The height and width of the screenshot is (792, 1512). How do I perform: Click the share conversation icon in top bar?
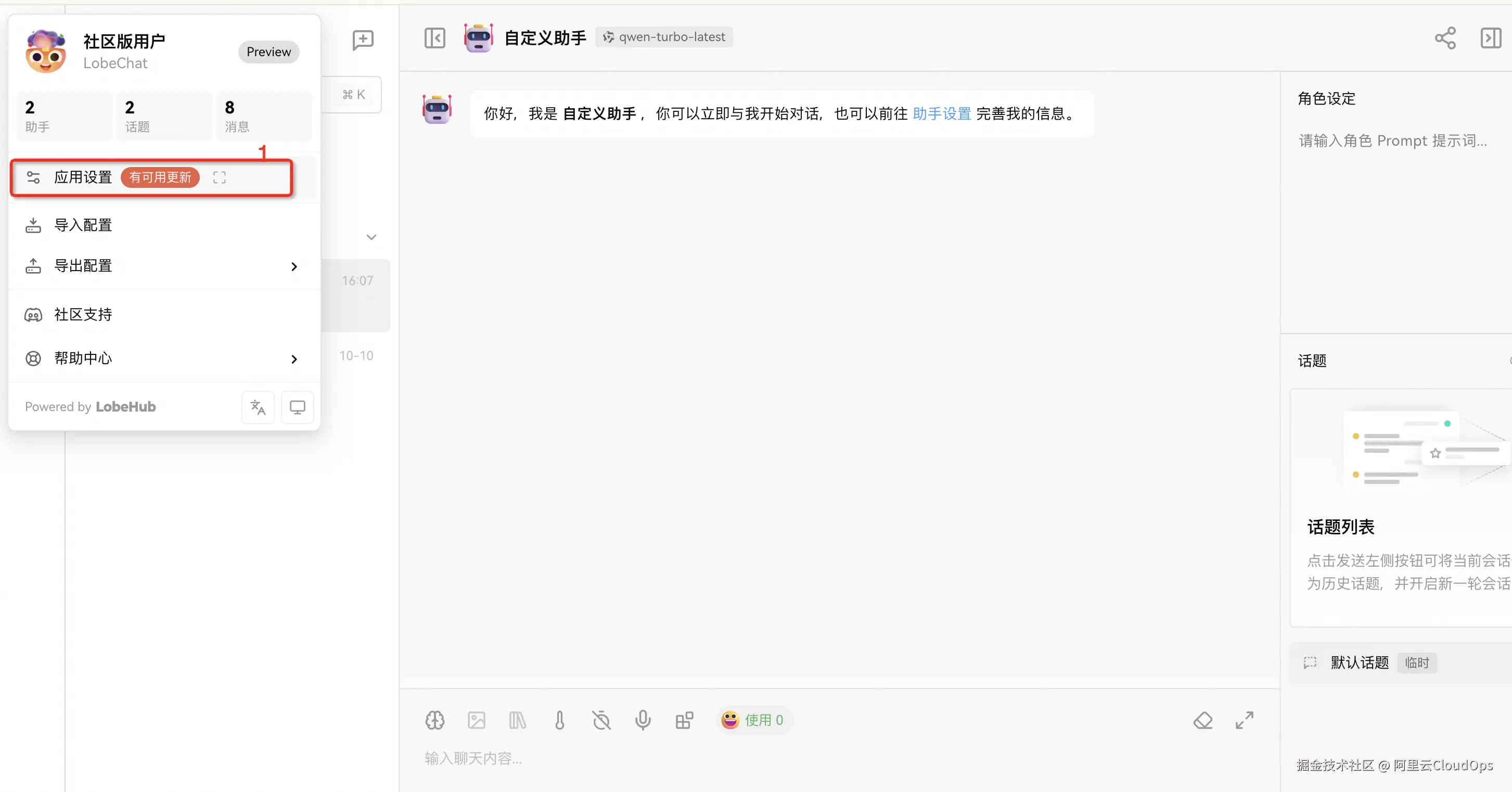(1446, 37)
